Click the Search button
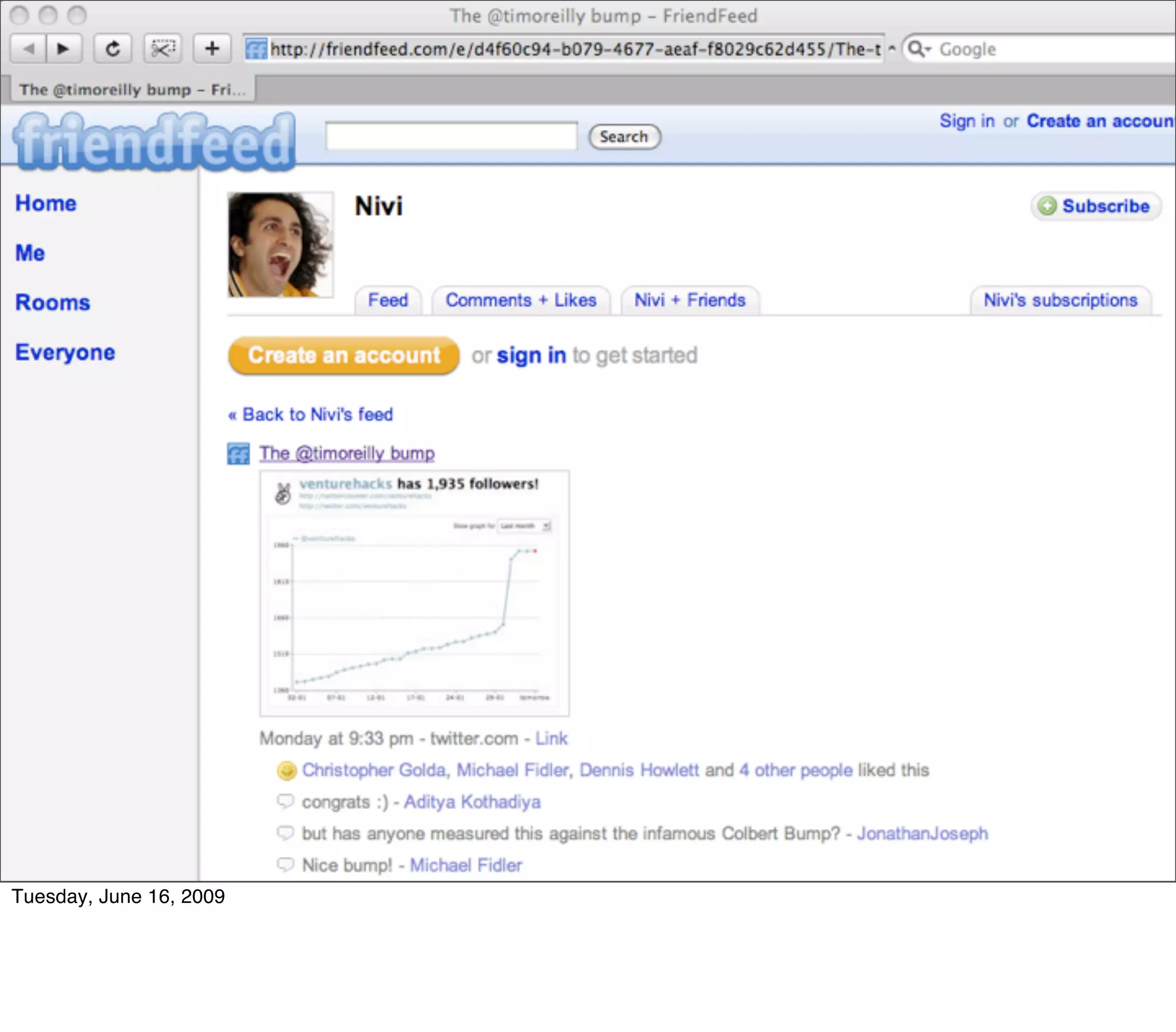The image size is (1176, 1032). (x=624, y=137)
